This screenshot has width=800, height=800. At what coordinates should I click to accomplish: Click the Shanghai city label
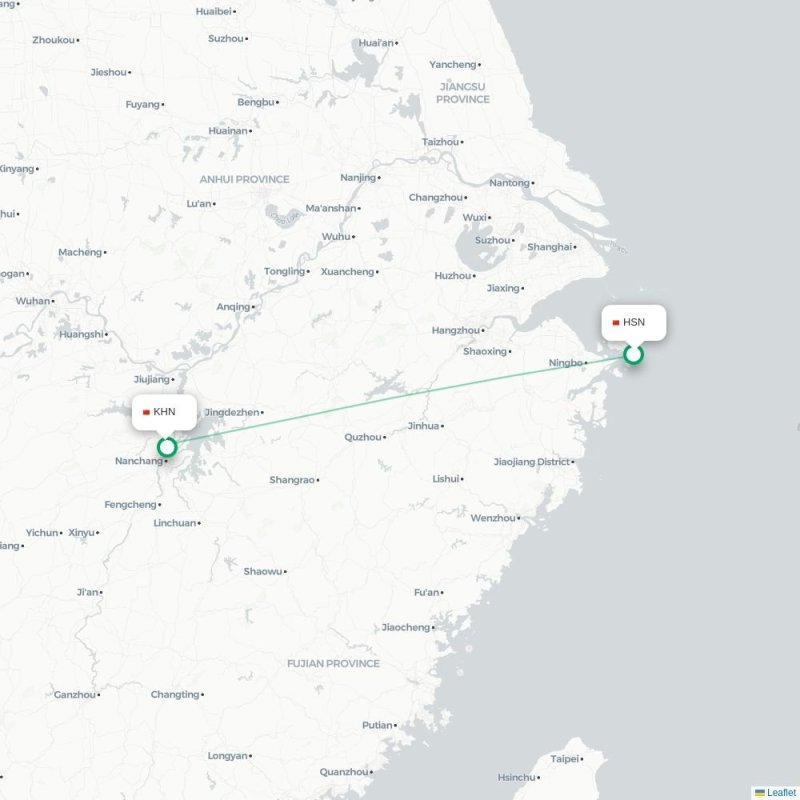[x=549, y=247]
